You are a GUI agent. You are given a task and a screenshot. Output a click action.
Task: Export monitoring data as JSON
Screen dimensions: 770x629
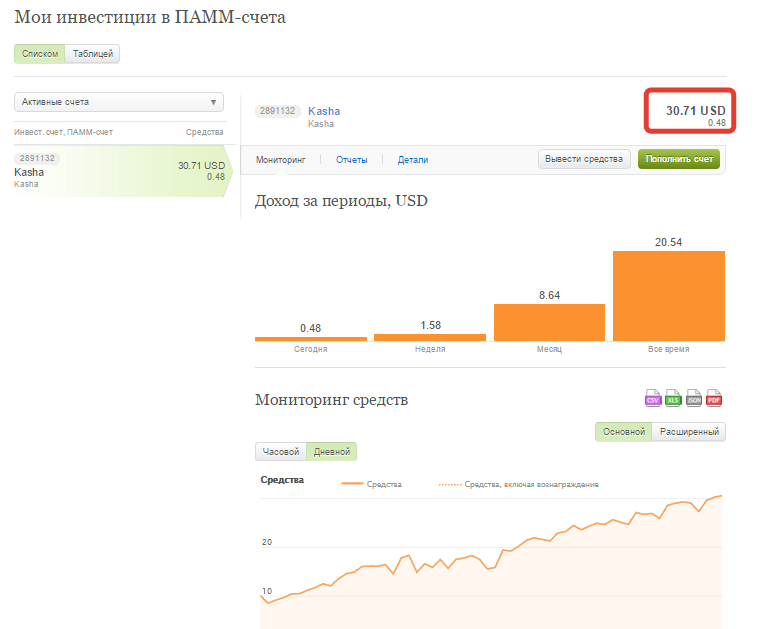693,398
